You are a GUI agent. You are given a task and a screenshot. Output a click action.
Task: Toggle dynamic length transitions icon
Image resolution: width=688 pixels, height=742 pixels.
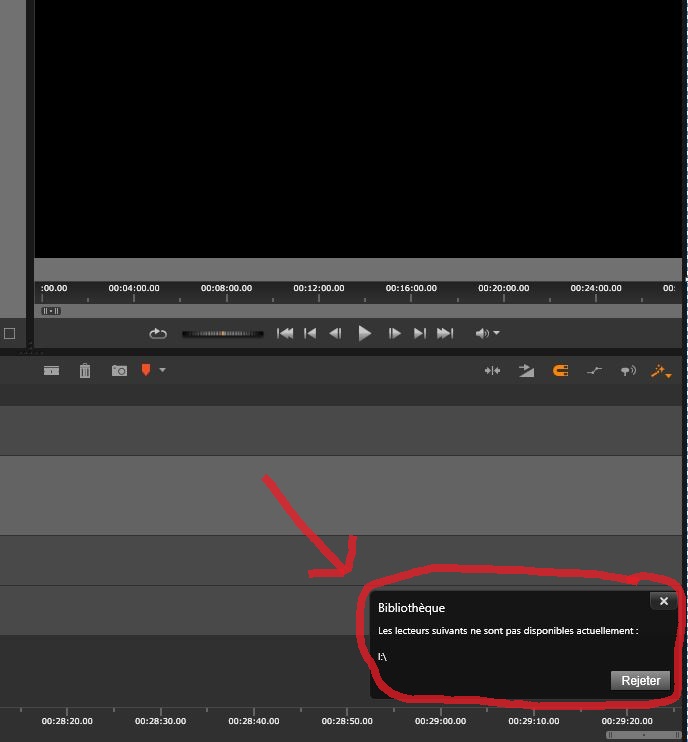click(x=526, y=371)
